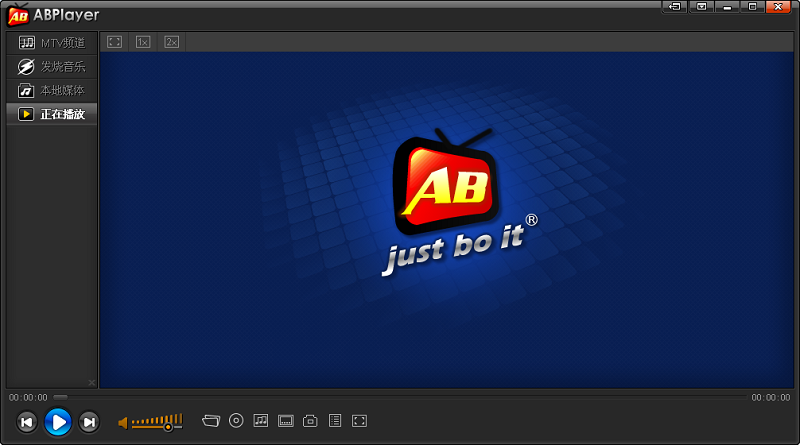Viewport: 800px width, 445px height.
Task: Click the disc icon in bottom toolbar
Action: point(236,421)
